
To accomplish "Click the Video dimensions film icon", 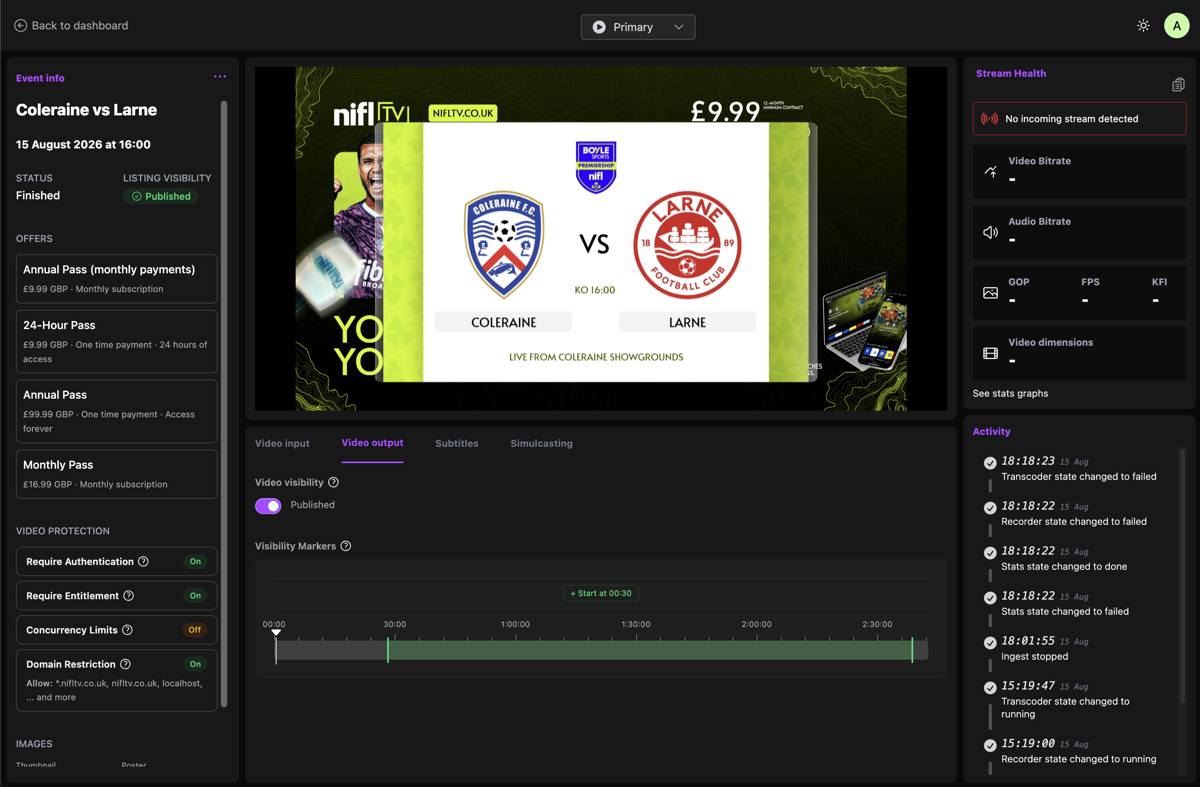I will click(x=990, y=353).
